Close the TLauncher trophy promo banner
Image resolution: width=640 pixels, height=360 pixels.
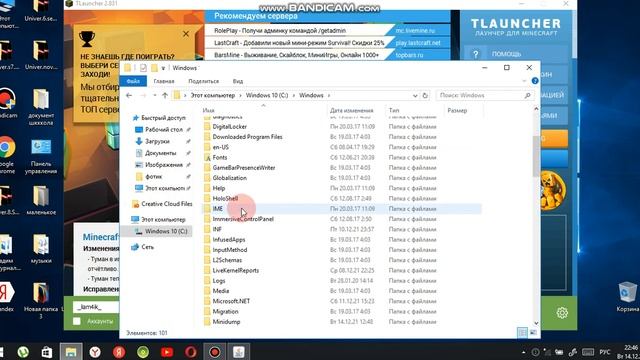coord(186,34)
